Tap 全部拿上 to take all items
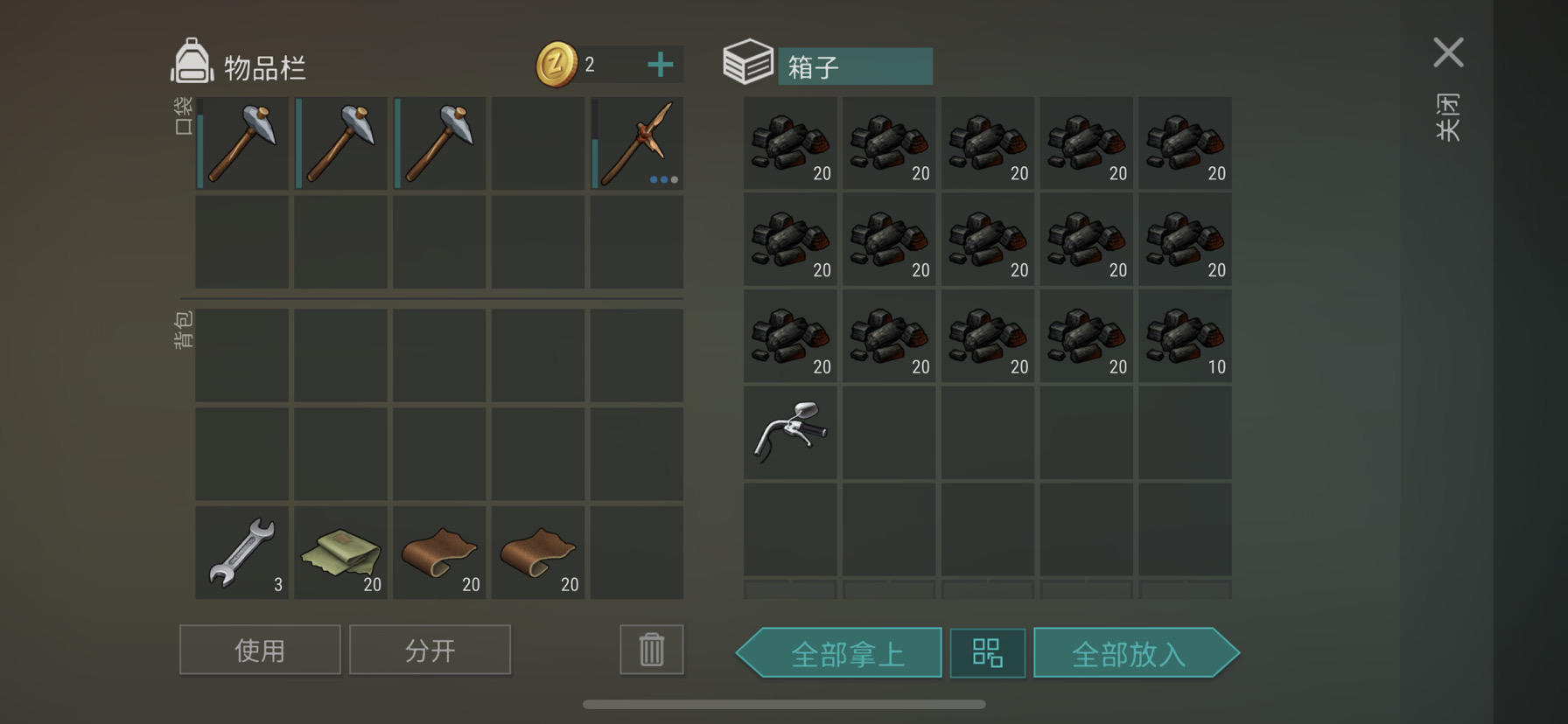The image size is (1568, 724). 839,653
